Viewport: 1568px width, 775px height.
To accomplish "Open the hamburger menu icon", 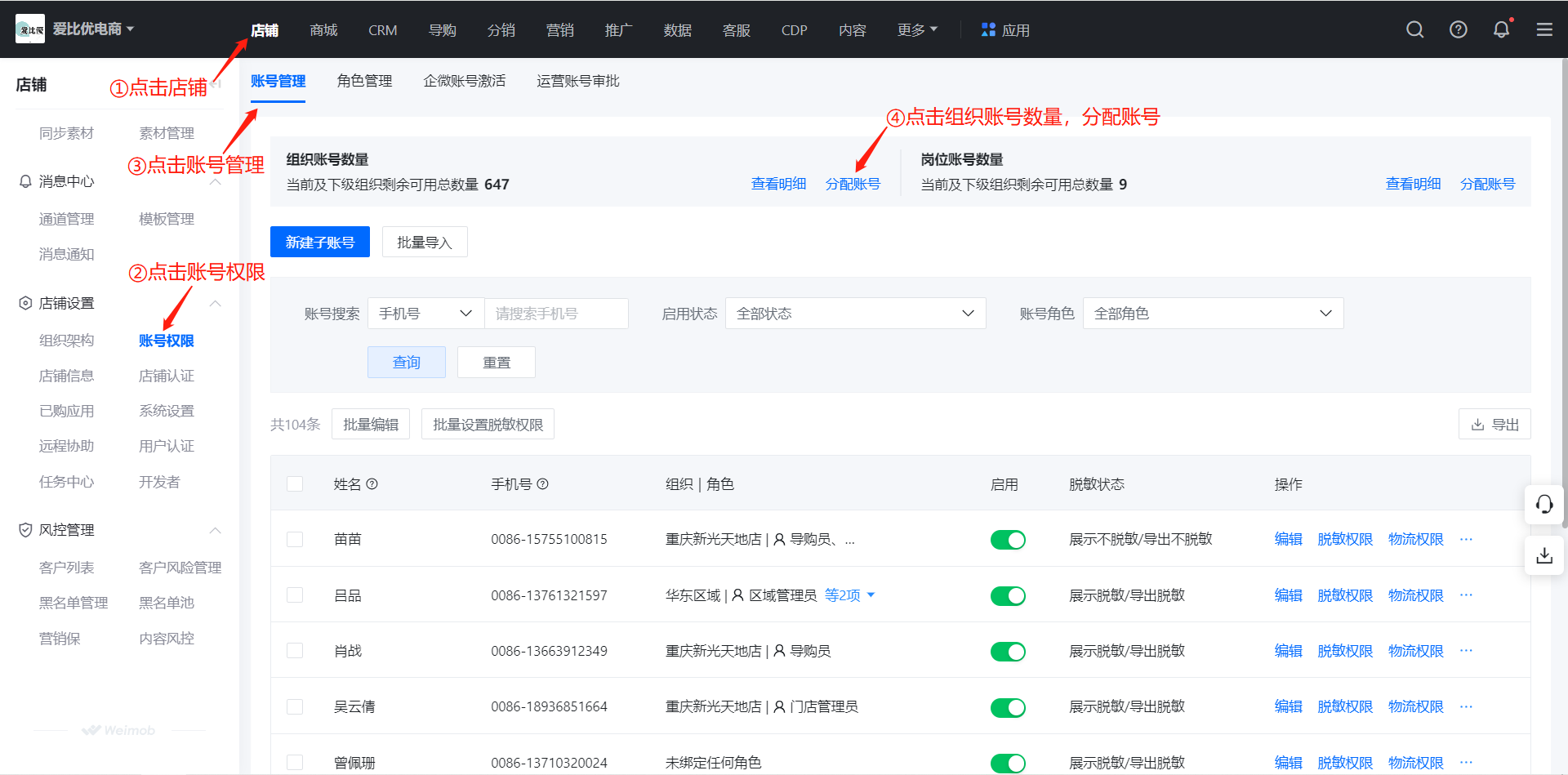I will [1544, 29].
